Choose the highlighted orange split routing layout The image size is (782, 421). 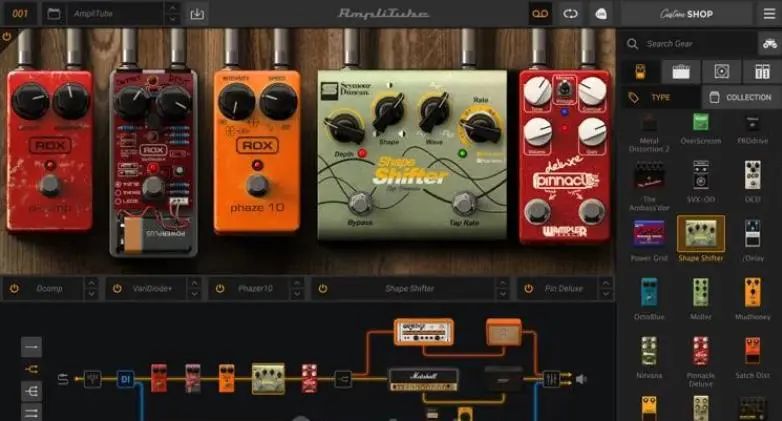(31, 369)
